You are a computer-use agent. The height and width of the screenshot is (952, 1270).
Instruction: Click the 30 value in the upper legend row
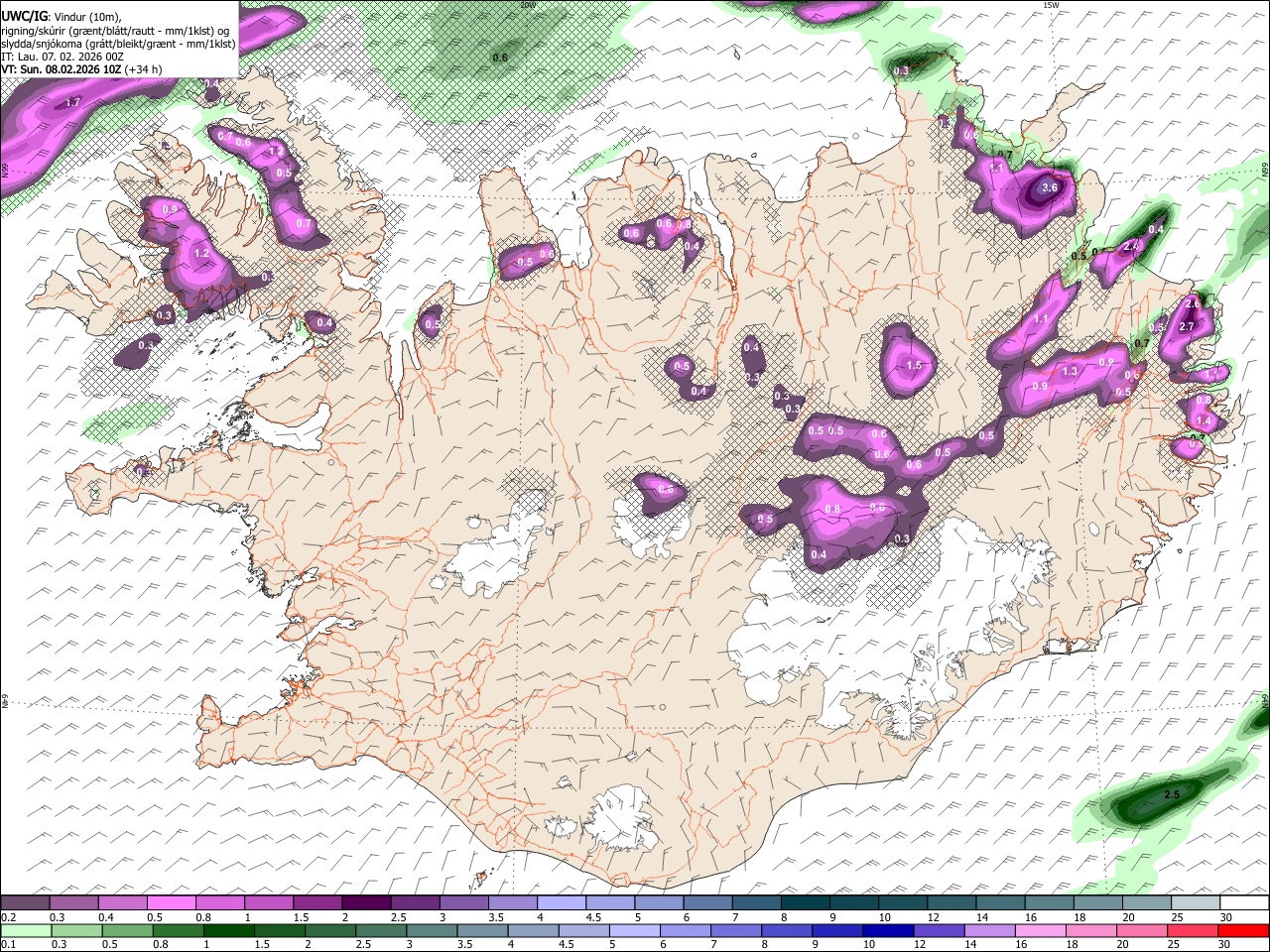coord(1226,917)
